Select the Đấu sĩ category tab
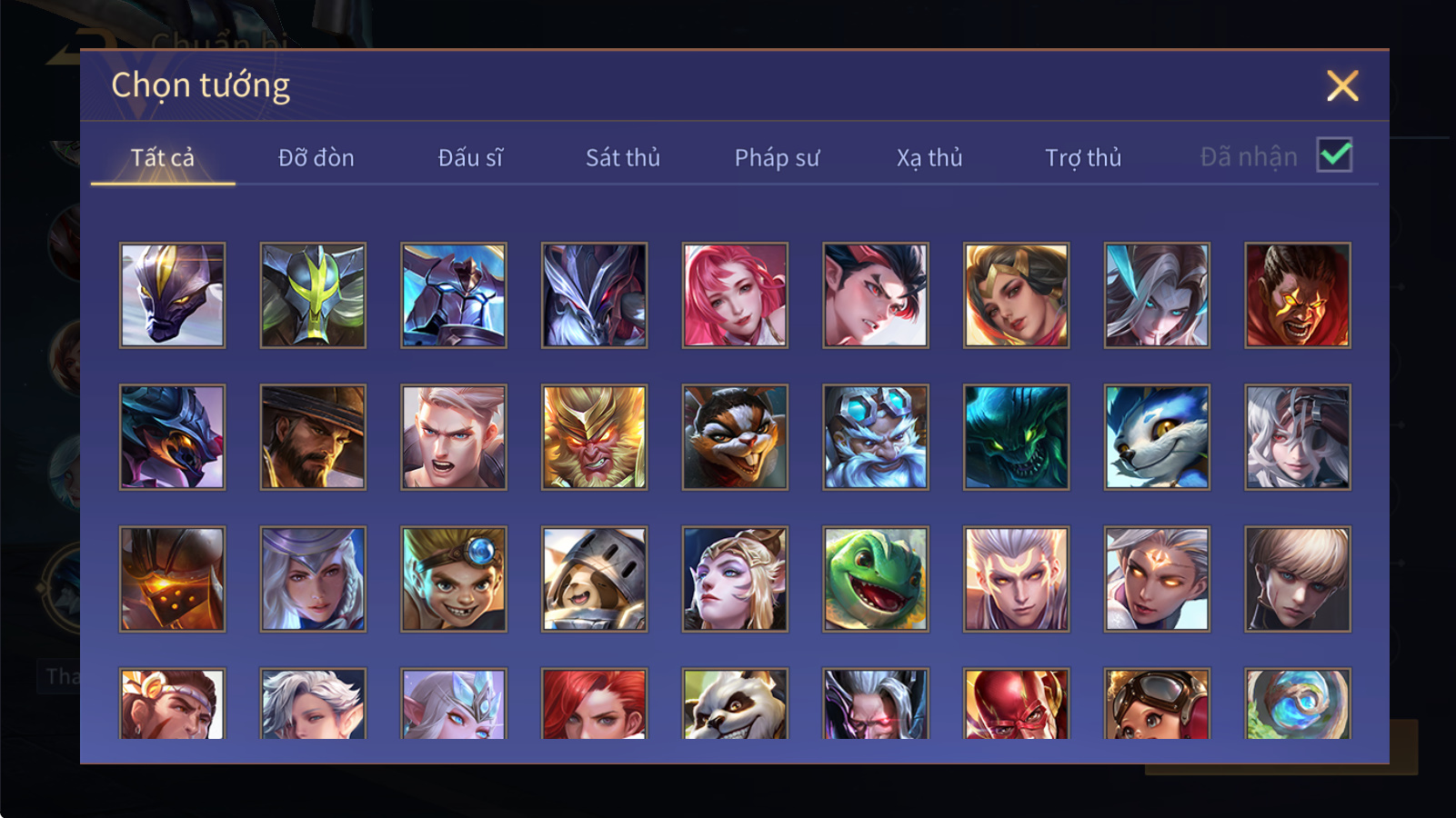Screen dimensions: 1456x818 click(470, 157)
